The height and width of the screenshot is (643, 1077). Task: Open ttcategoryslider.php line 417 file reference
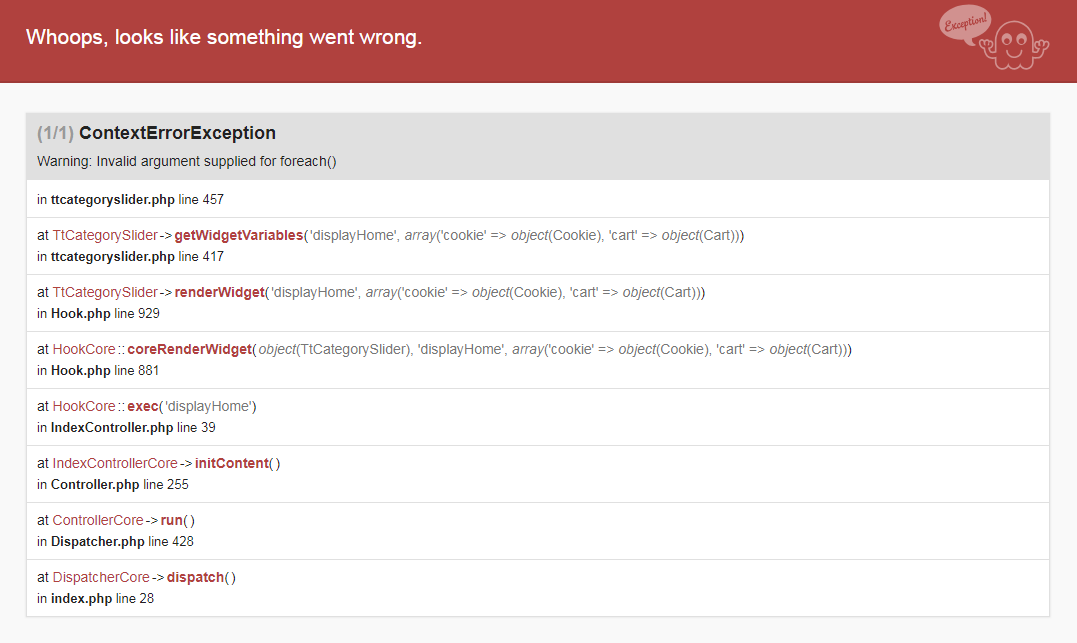pyautogui.click(x=130, y=256)
